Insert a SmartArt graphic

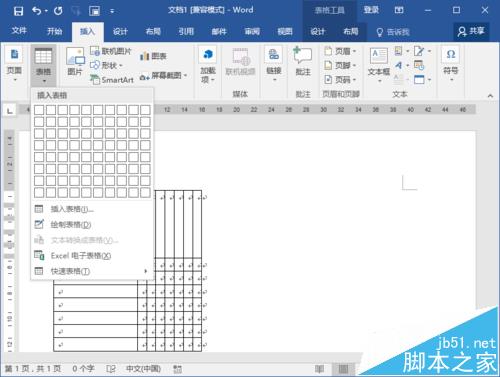112,80
